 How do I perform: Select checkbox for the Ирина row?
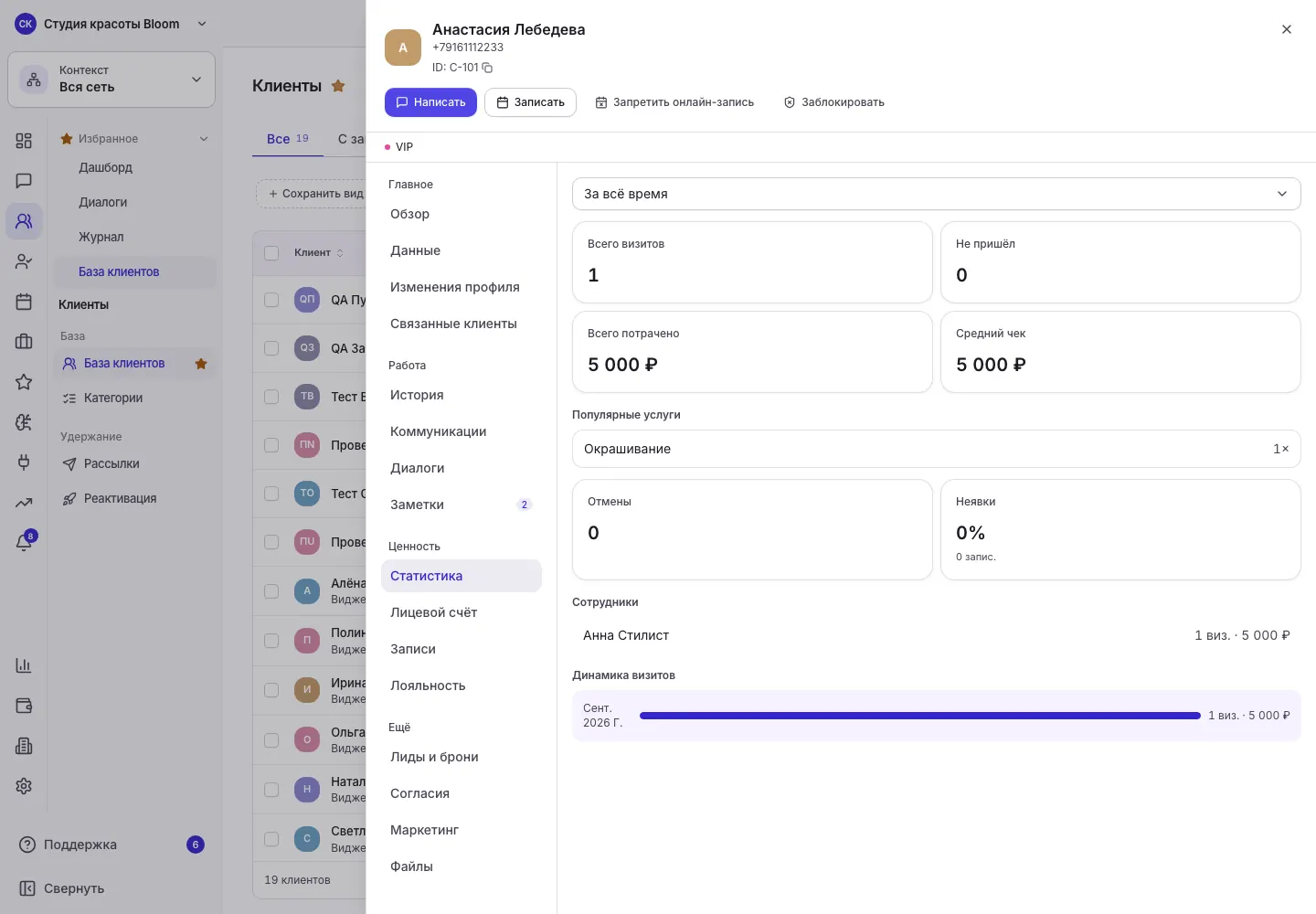coord(271,690)
